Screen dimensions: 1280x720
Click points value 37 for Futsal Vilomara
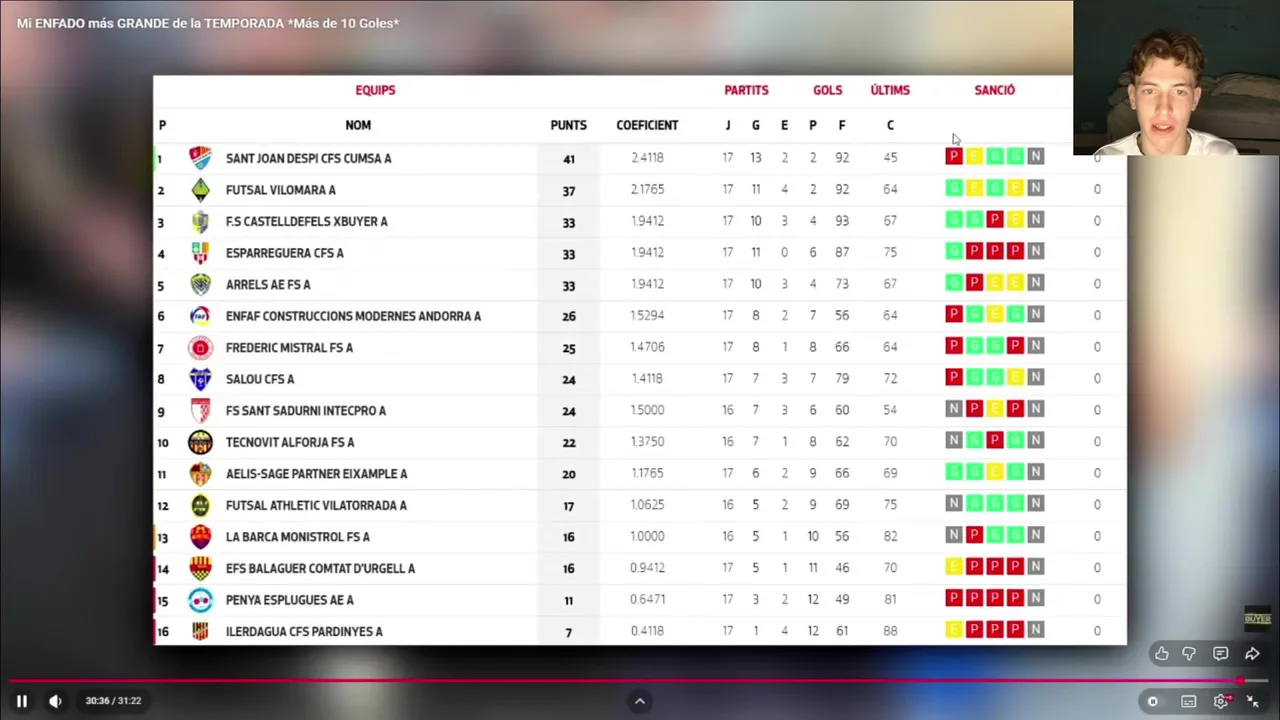[568, 190]
